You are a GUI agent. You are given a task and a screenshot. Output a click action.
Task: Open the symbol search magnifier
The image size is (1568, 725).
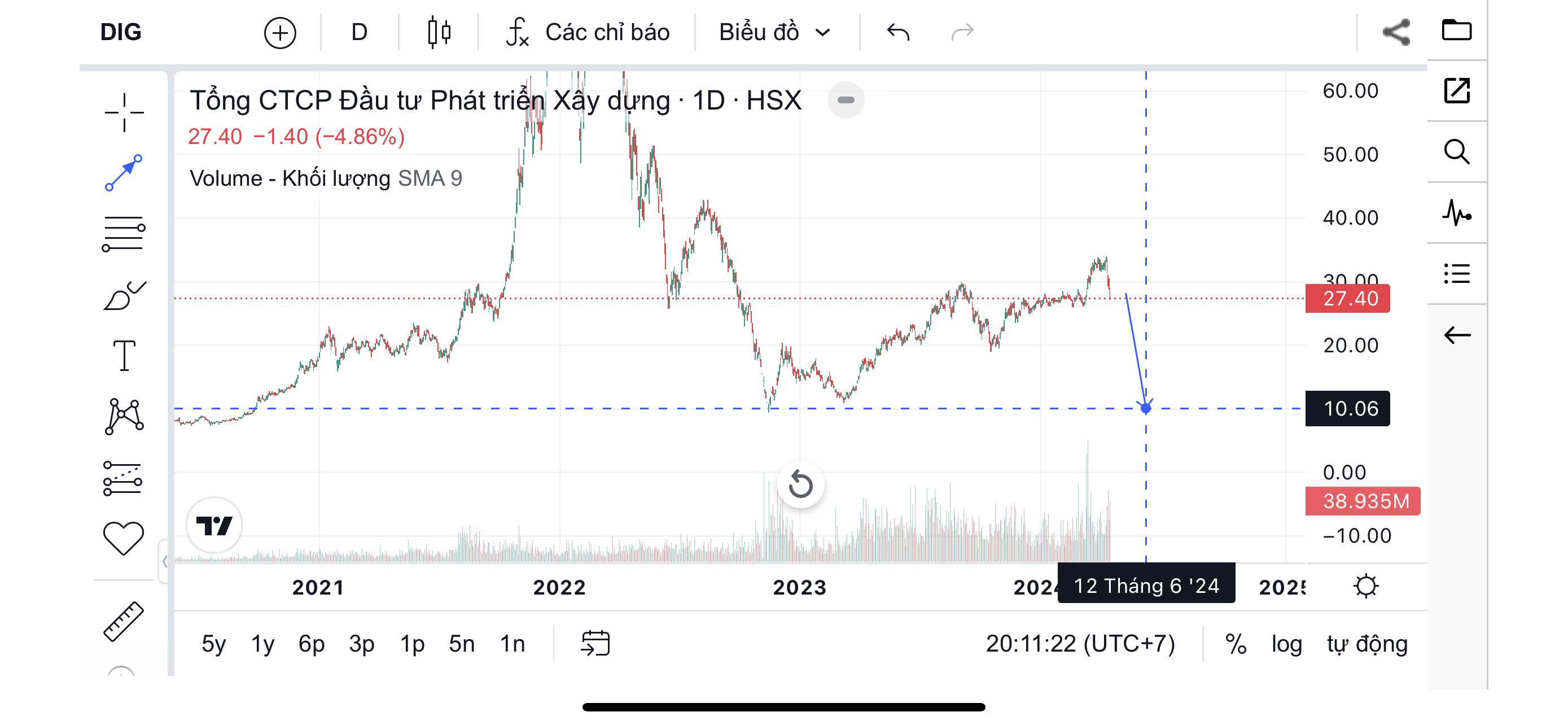[1457, 152]
